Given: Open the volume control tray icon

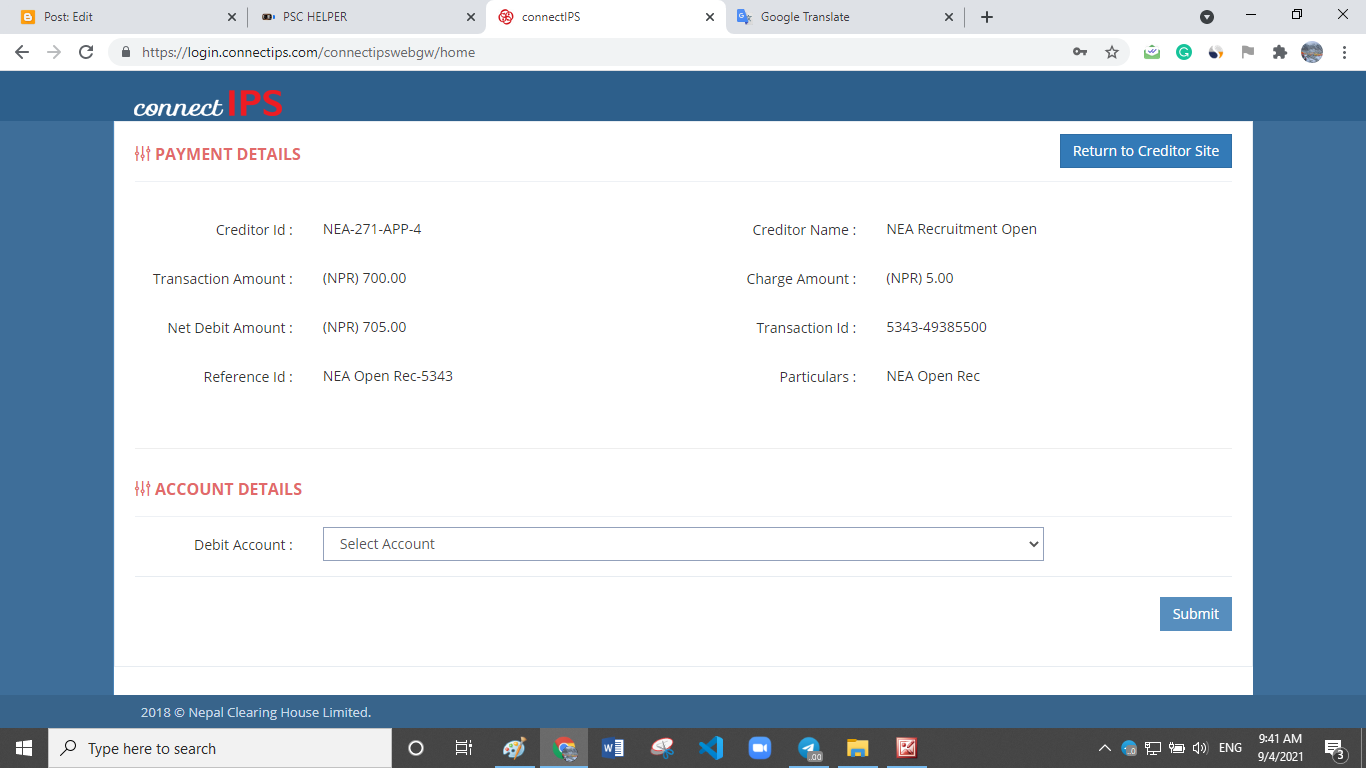Looking at the screenshot, I should [1201, 748].
